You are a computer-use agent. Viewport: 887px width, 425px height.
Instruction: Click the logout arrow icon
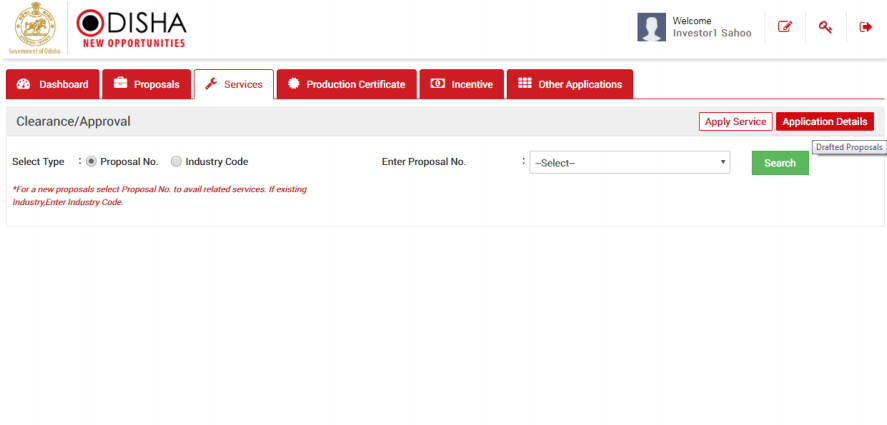click(866, 27)
